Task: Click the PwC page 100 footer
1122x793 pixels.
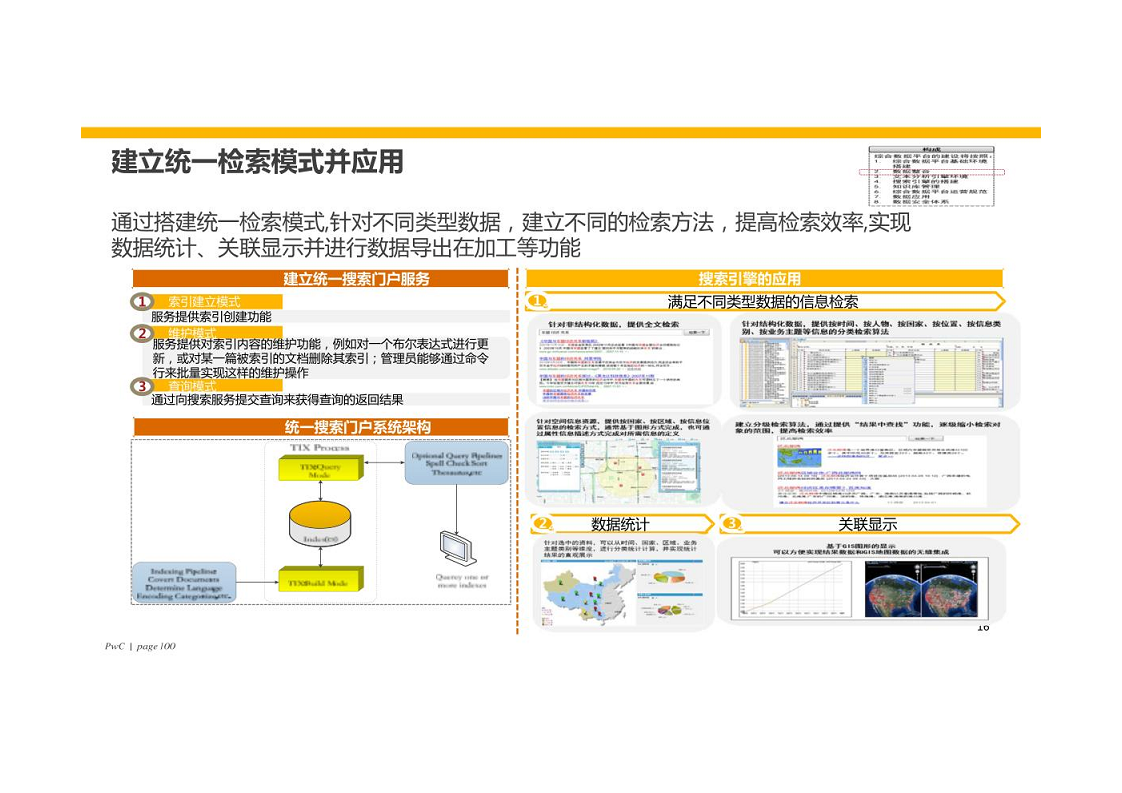Action: pos(140,646)
